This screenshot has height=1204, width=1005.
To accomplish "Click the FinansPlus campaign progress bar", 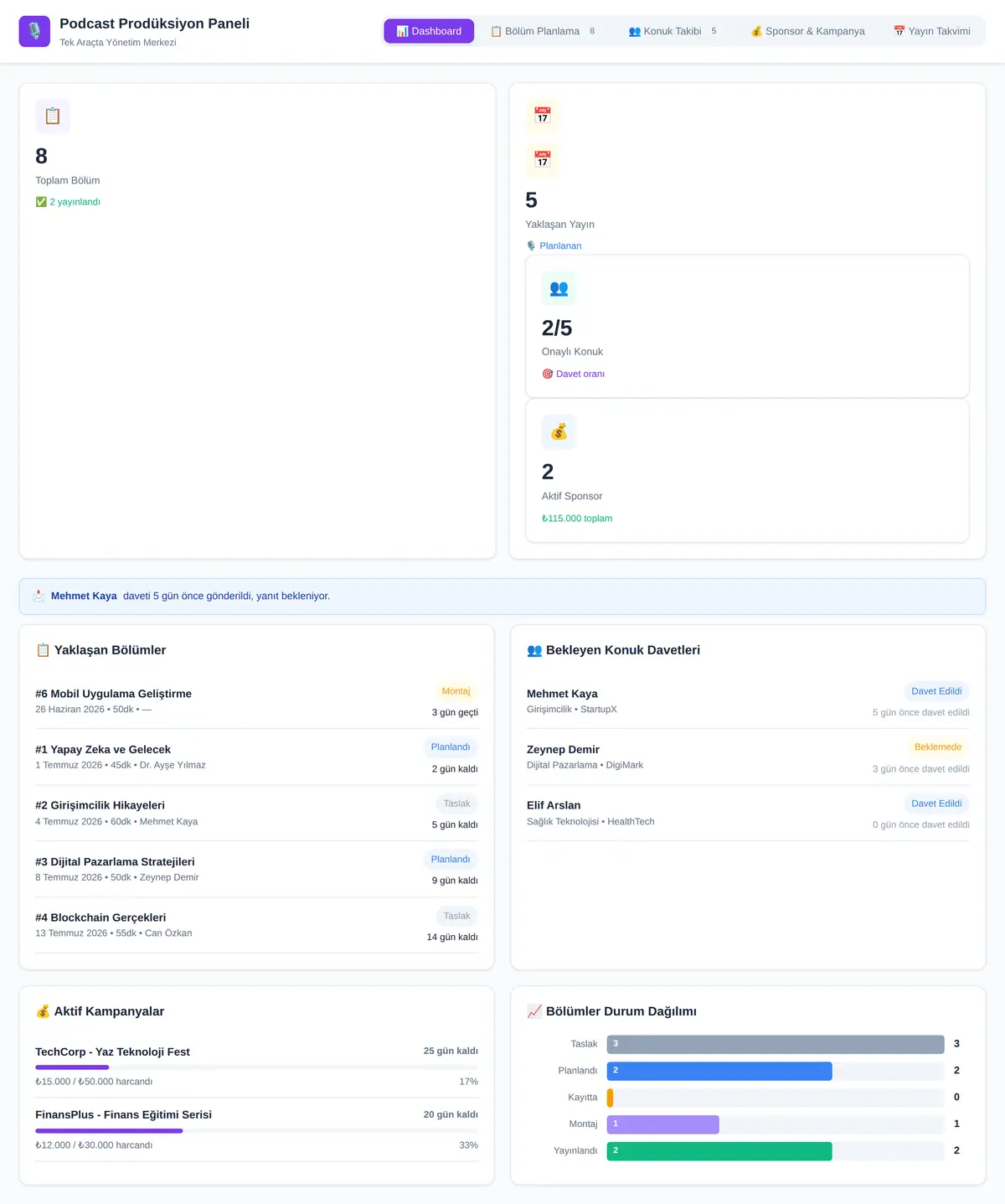I will (x=256, y=1131).
